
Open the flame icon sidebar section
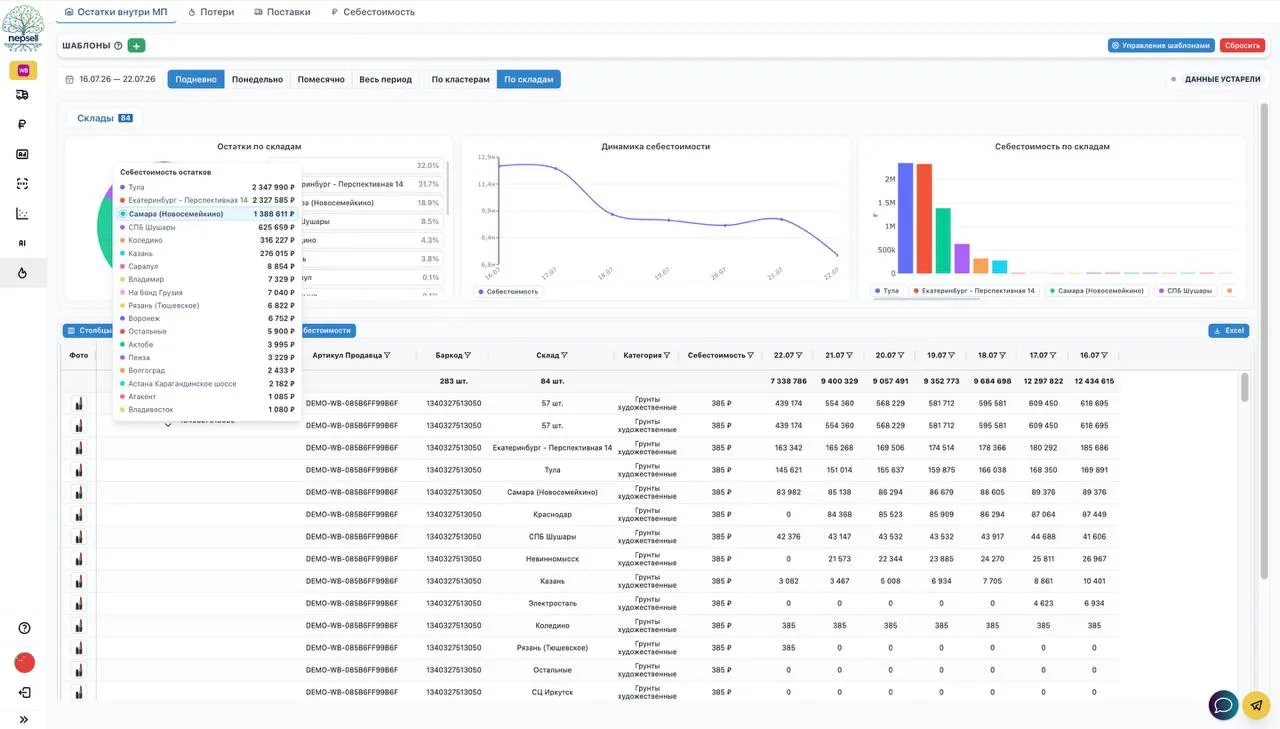tap(23, 273)
